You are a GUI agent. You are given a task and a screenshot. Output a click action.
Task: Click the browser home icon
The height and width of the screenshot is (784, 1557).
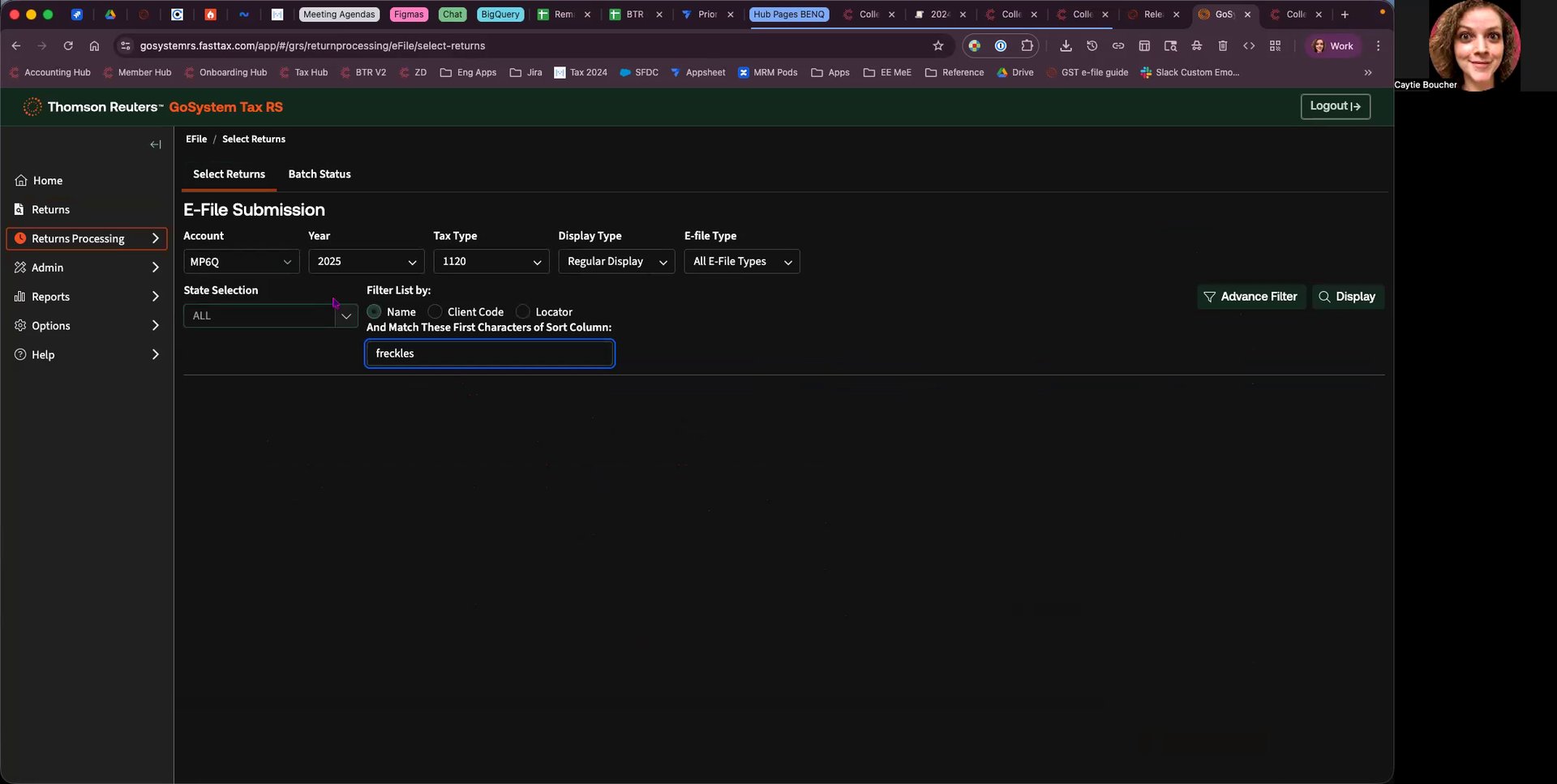94,46
